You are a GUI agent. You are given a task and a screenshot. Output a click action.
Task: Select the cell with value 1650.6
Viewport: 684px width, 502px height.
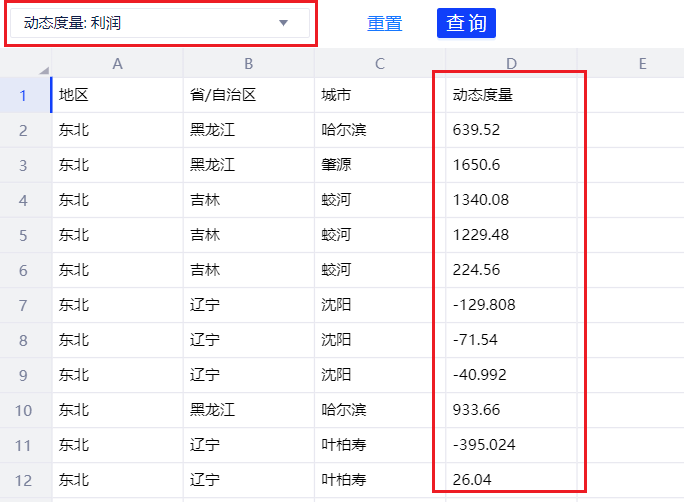511,165
